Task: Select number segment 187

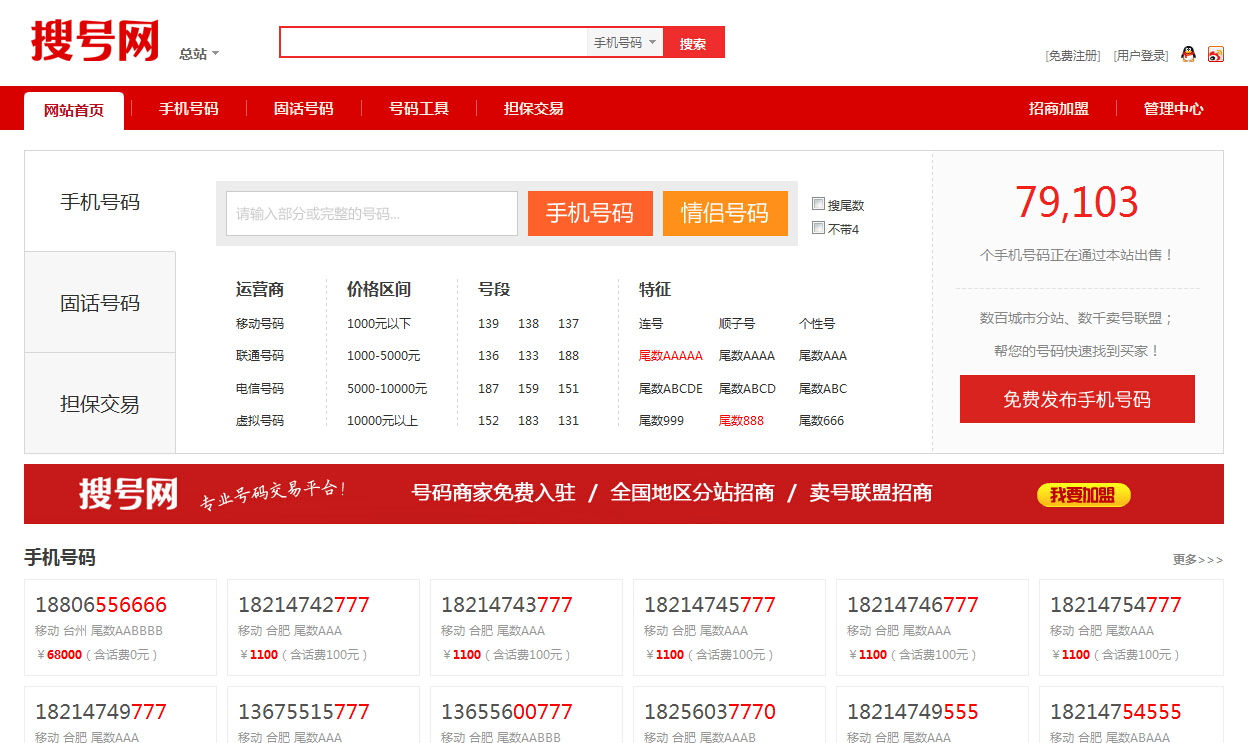Action: click(x=488, y=389)
